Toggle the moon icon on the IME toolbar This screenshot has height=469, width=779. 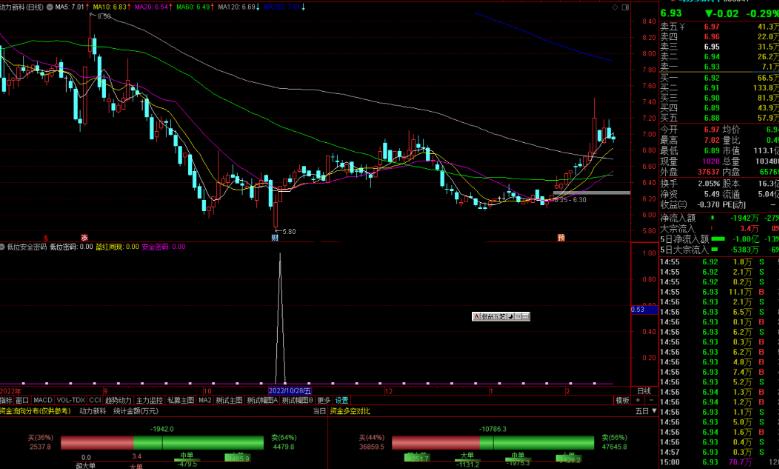[x=510, y=316]
